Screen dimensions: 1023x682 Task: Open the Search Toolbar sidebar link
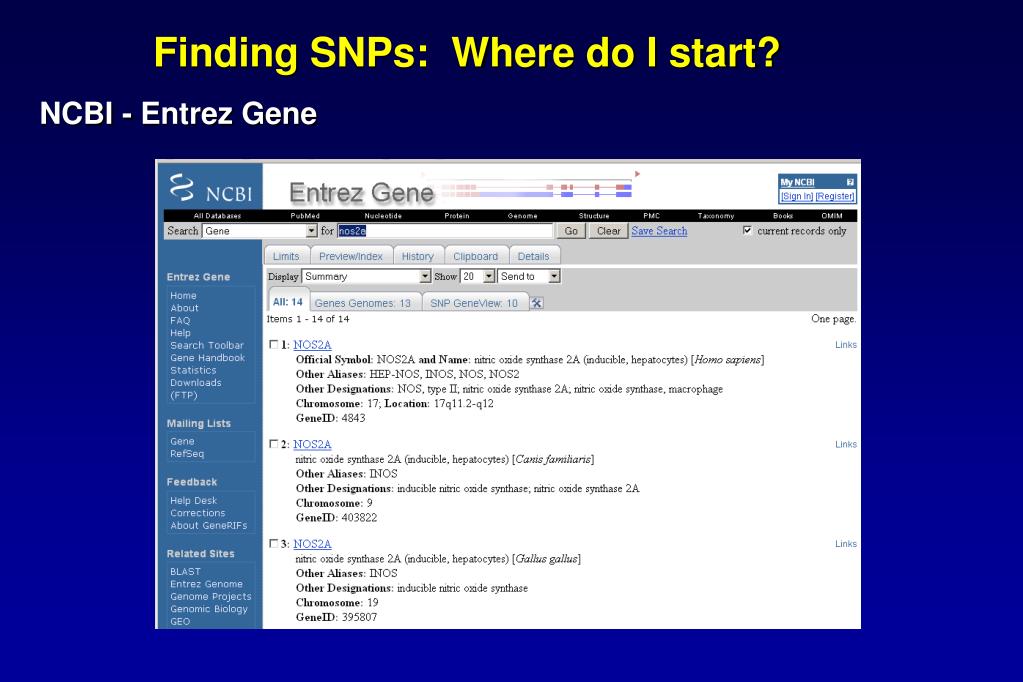click(207, 345)
